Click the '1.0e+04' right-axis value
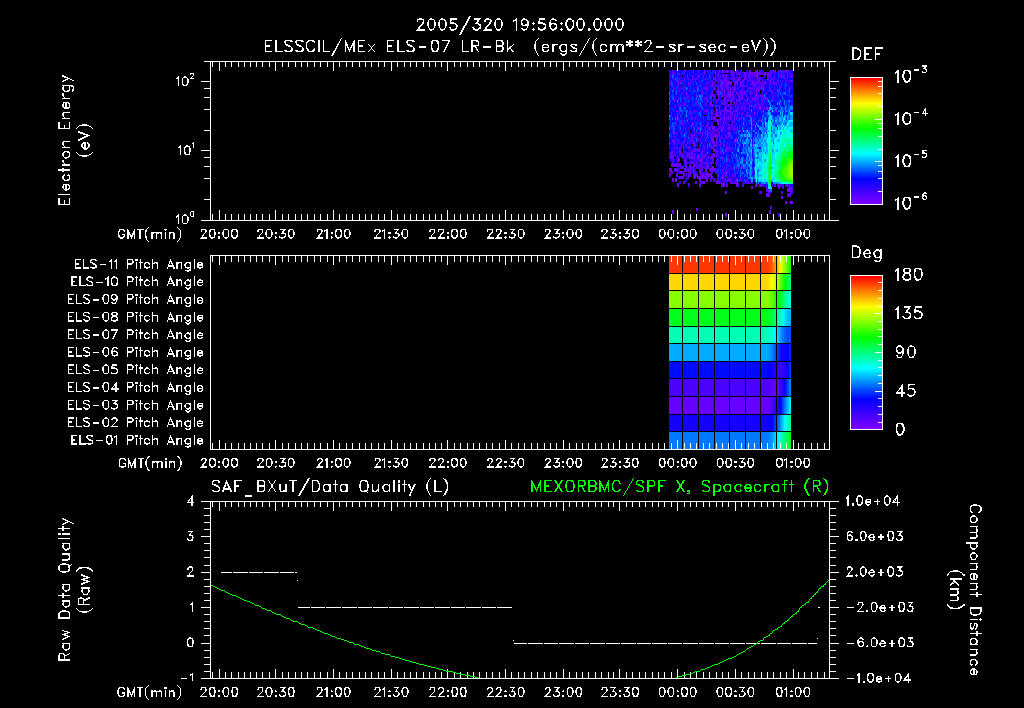The height and width of the screenshot is (708, 1024). tap(872, 501)
